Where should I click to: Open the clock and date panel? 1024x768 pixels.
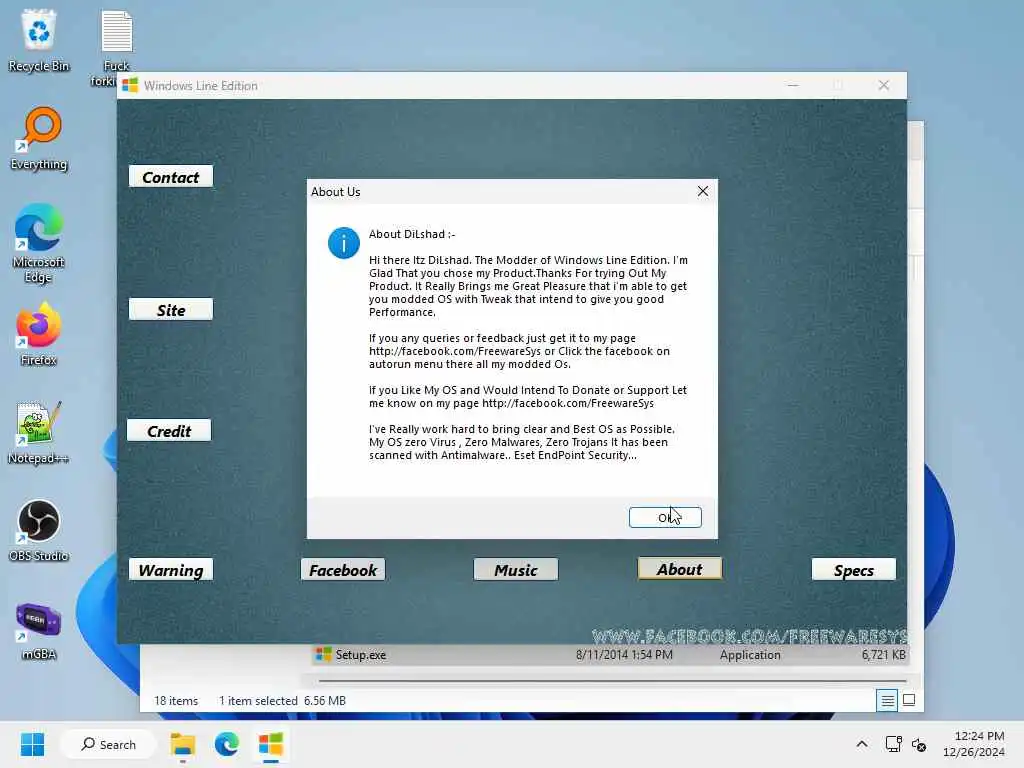click(x=974, y=744)
